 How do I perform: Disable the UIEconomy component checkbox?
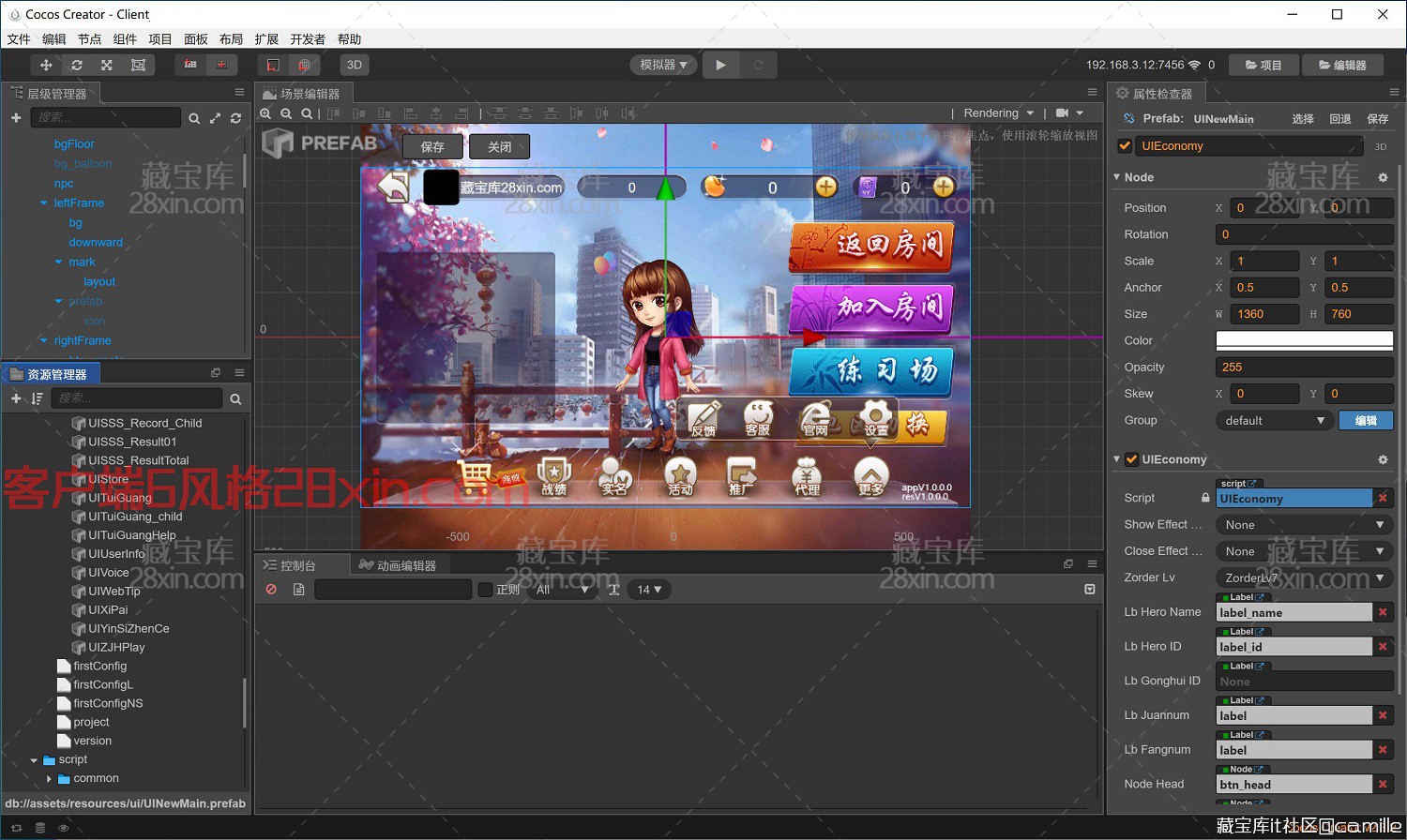[x=1132, y=459]
